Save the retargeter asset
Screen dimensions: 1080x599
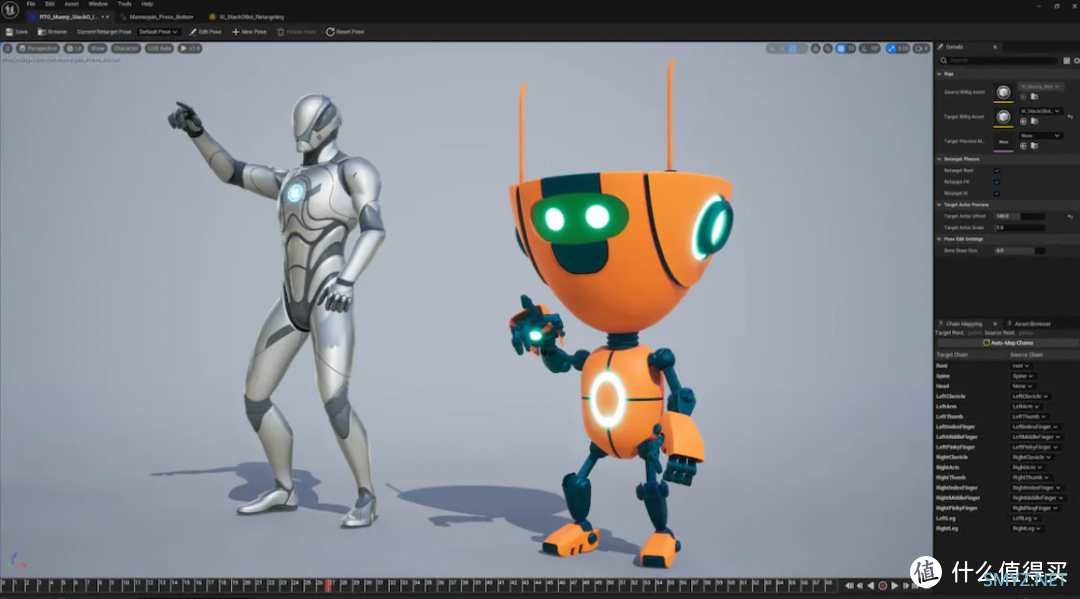click(x=17, y=32)
